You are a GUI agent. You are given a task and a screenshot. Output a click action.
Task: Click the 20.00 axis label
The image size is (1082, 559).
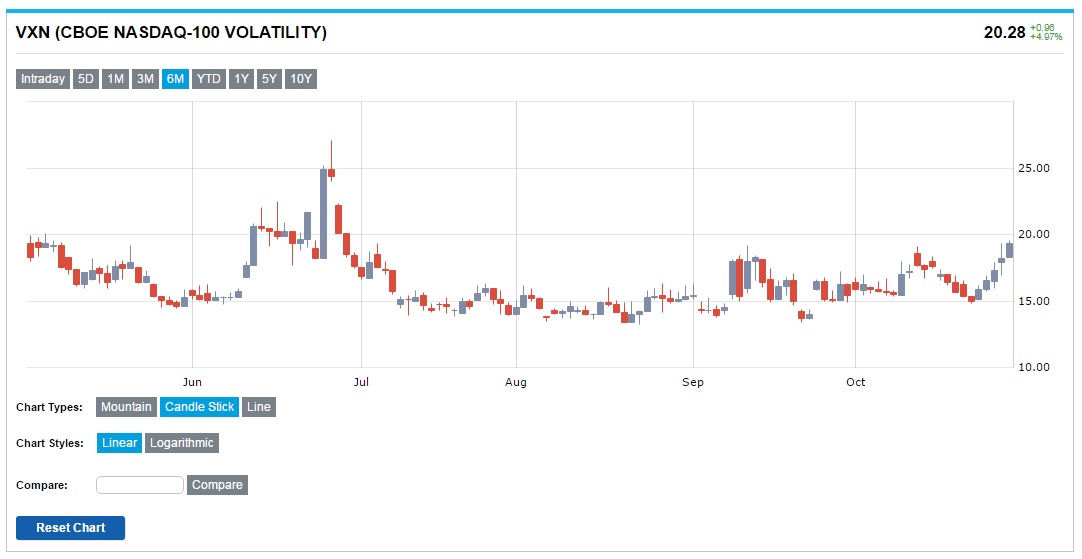click(1034, 235)
